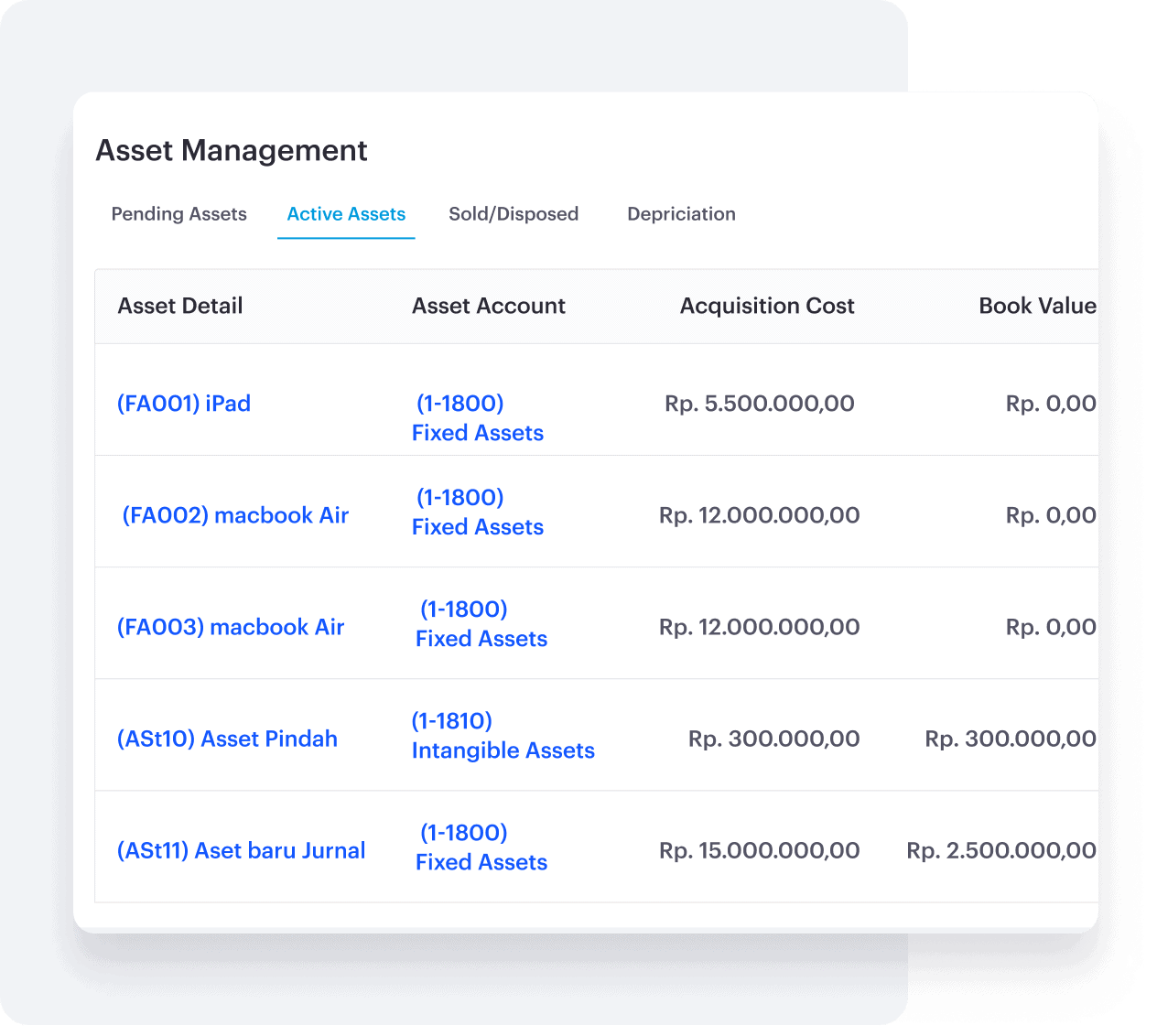The width and height of the screenshot is (1157, 1036).
Task: Open Fixed Assets account in FA003 row
Action: (481, 624)
